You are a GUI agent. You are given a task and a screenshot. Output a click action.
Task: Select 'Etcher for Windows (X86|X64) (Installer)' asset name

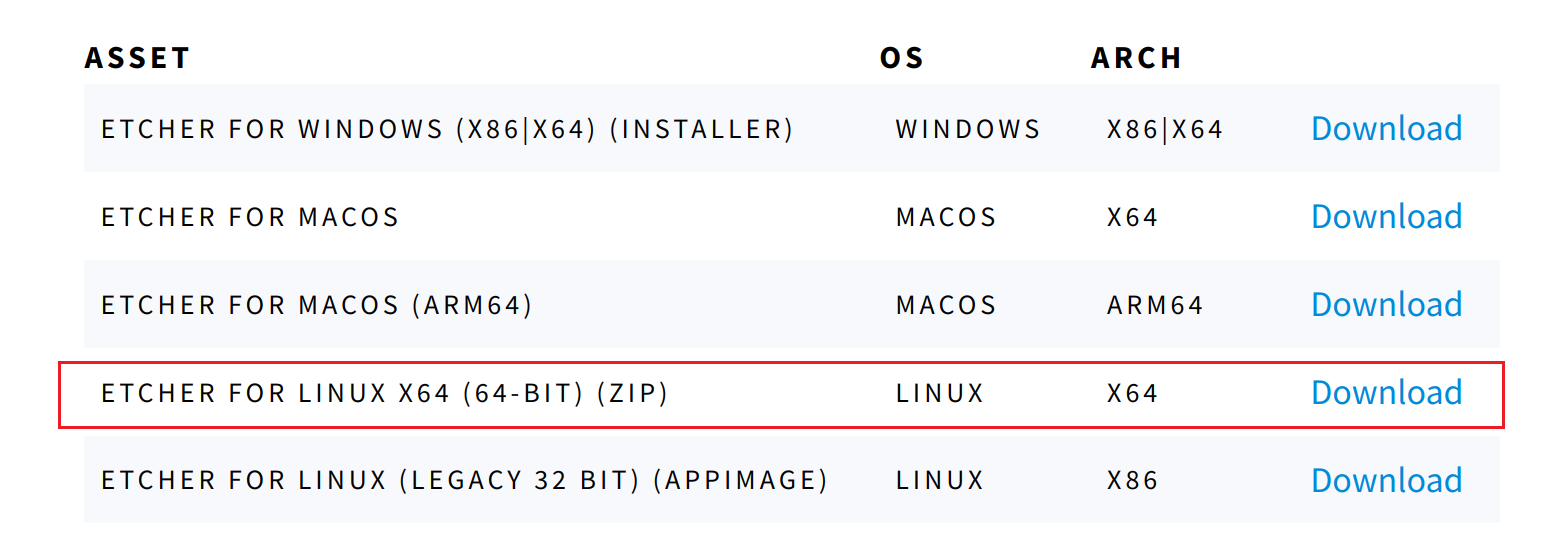click(x=447, y=129)
